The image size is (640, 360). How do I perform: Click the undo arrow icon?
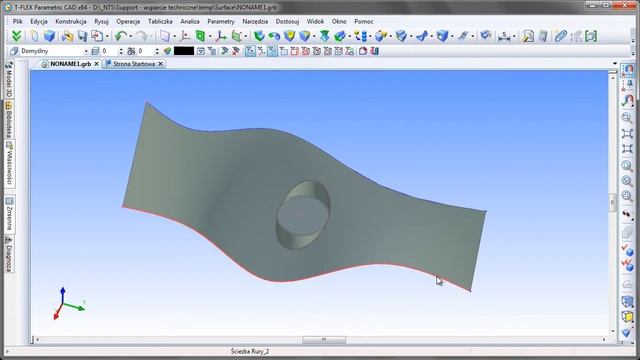[120, 36]
